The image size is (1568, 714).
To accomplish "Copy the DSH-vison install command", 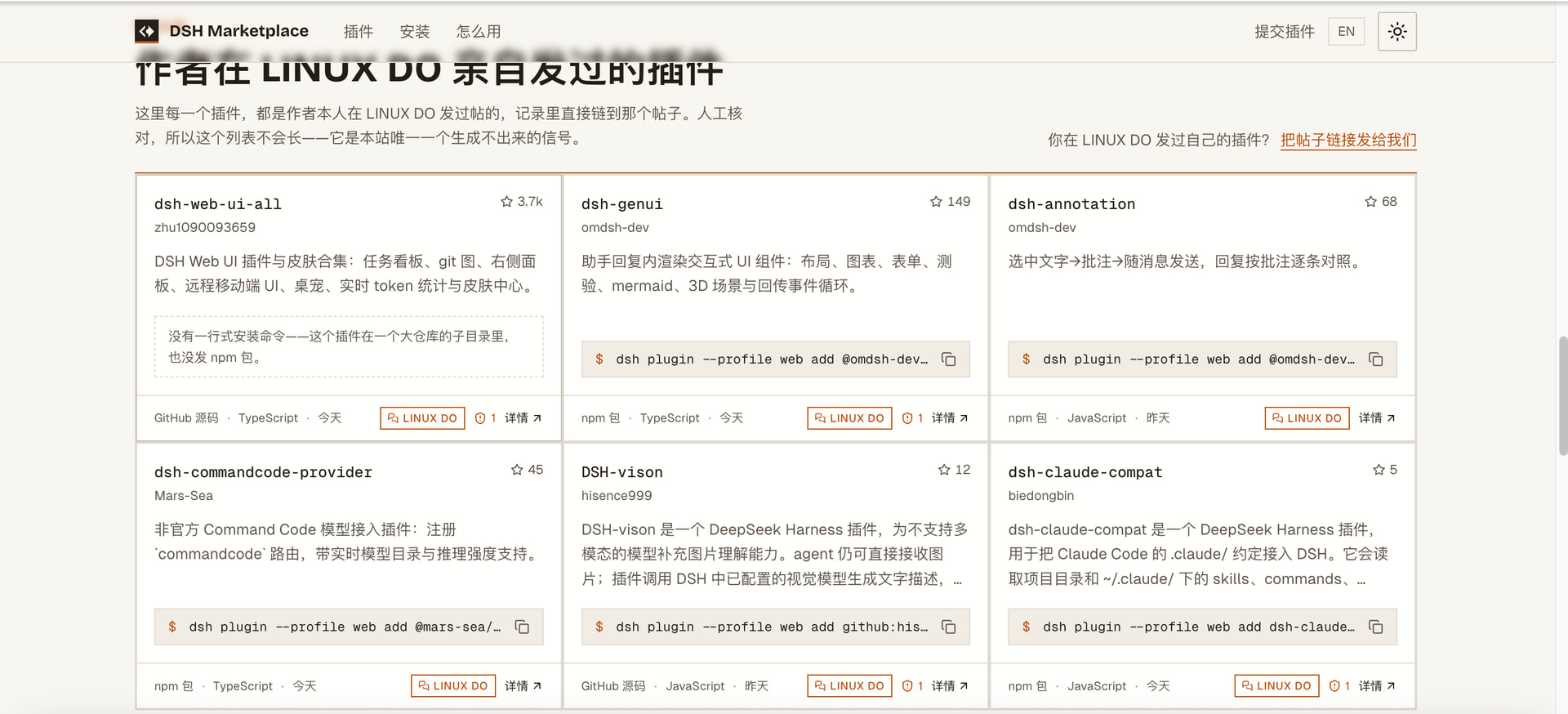I will pos(949,627).
